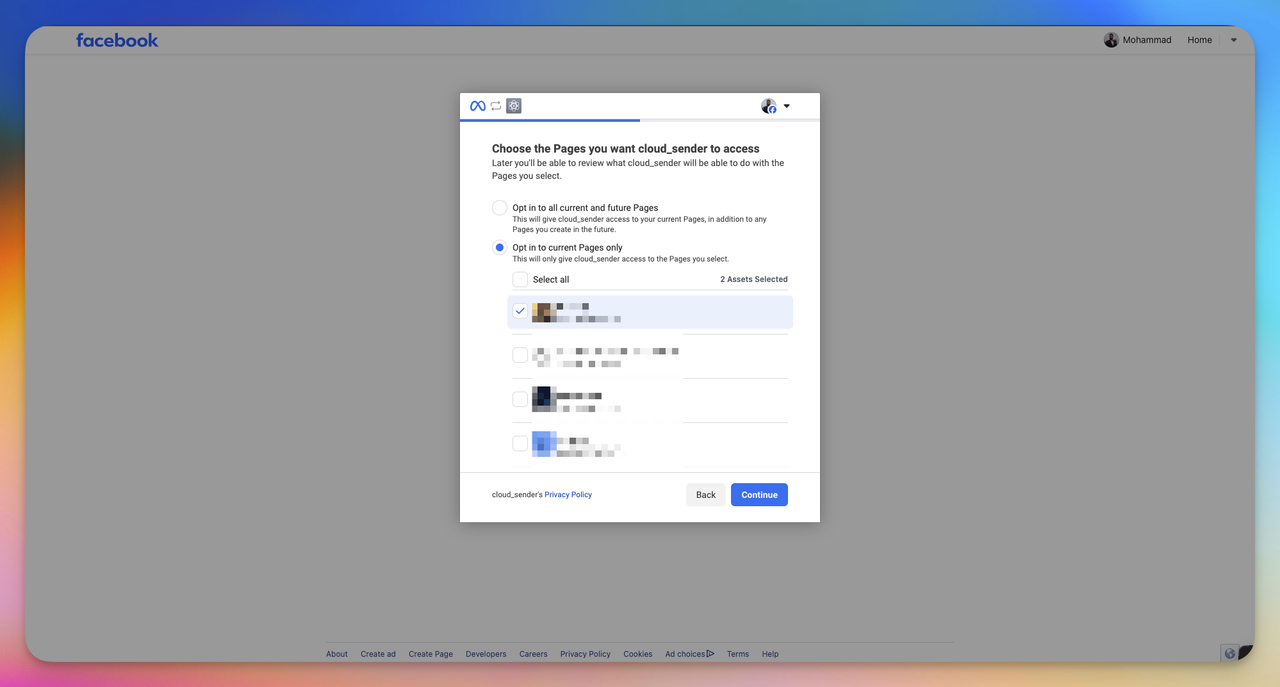Click the '2 Assets Selected' text

[x=754, y=280]
